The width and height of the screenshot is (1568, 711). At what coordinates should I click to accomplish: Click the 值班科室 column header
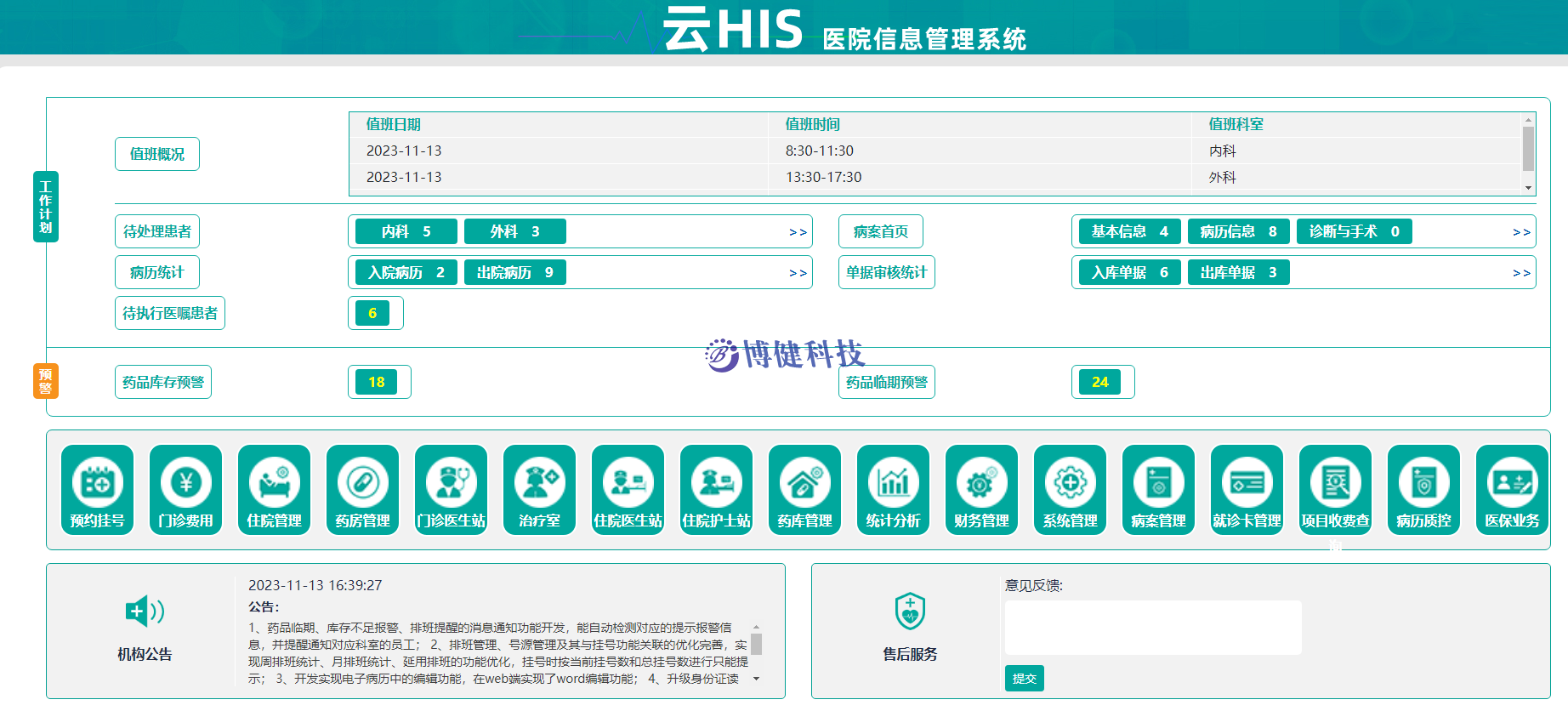[1236, 124]
